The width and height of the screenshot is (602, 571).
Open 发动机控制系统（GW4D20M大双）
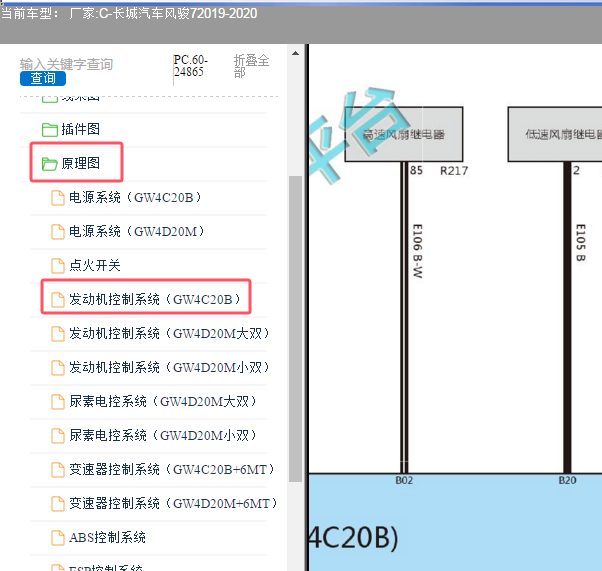[169, 333]
